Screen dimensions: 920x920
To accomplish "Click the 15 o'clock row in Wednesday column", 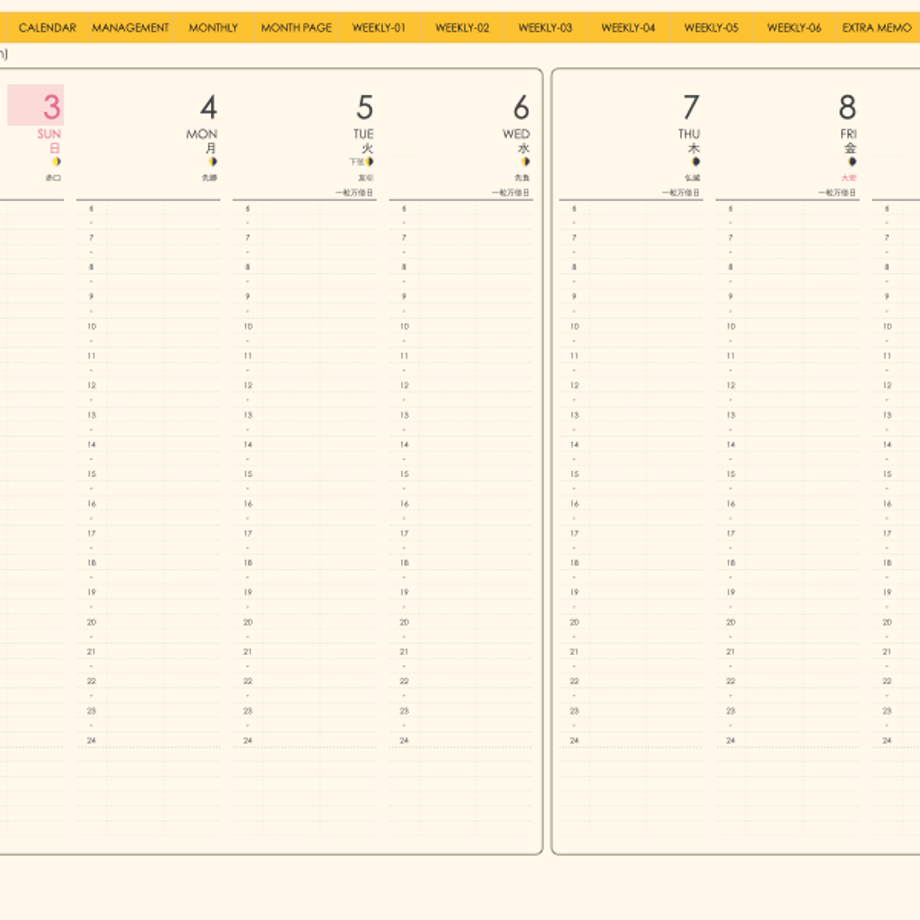I will (461, 474).
